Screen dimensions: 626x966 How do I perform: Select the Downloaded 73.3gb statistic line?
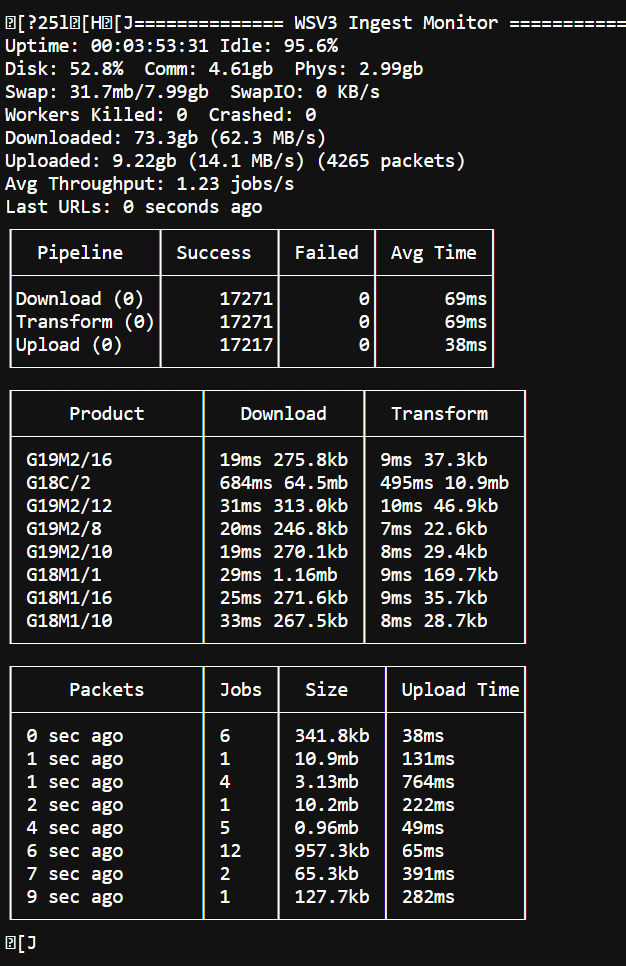tap(165, 138)
